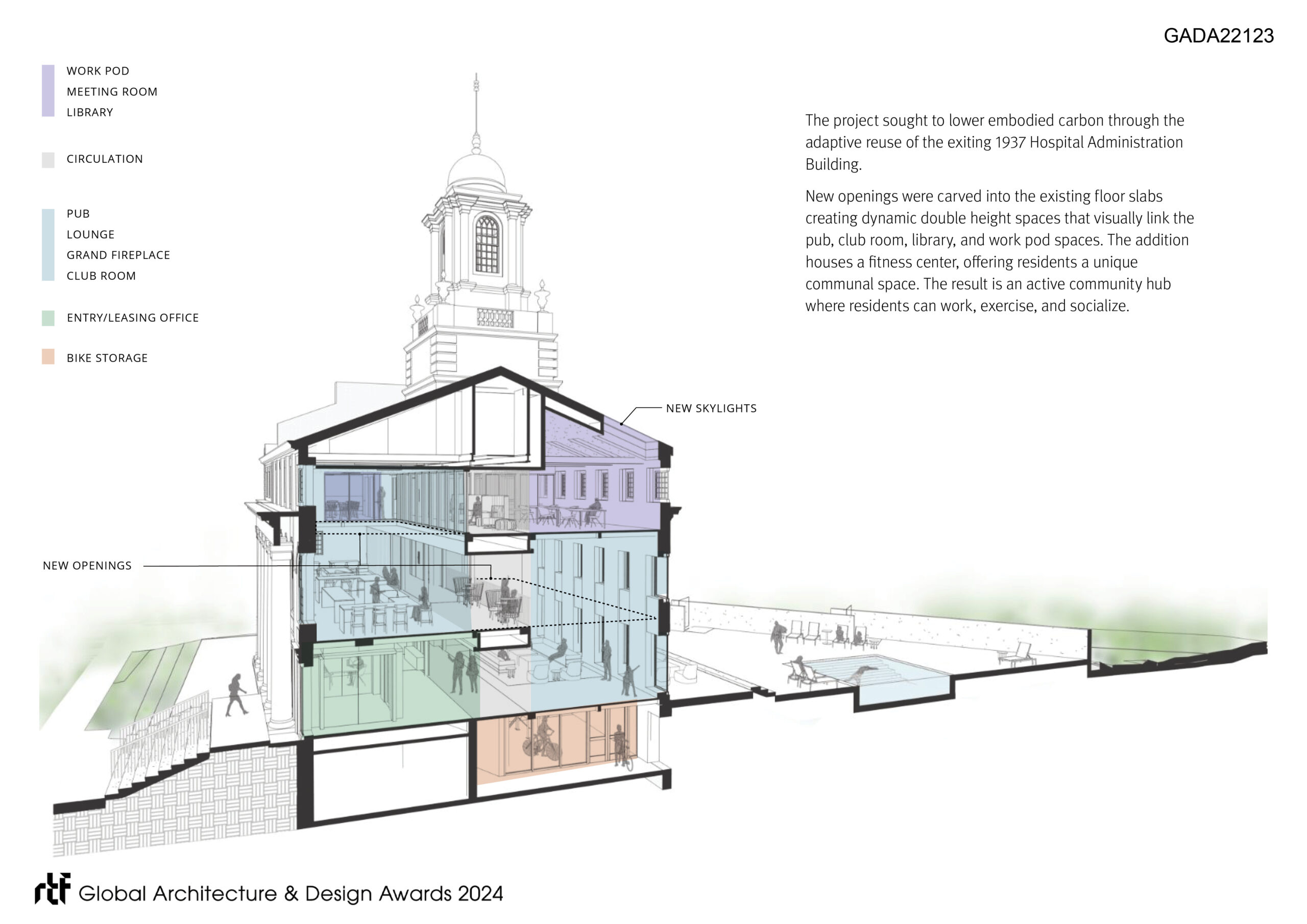Click the purple Work Pod legend swatch
Screen dimensions: 1307x924
tap(48, 90)
